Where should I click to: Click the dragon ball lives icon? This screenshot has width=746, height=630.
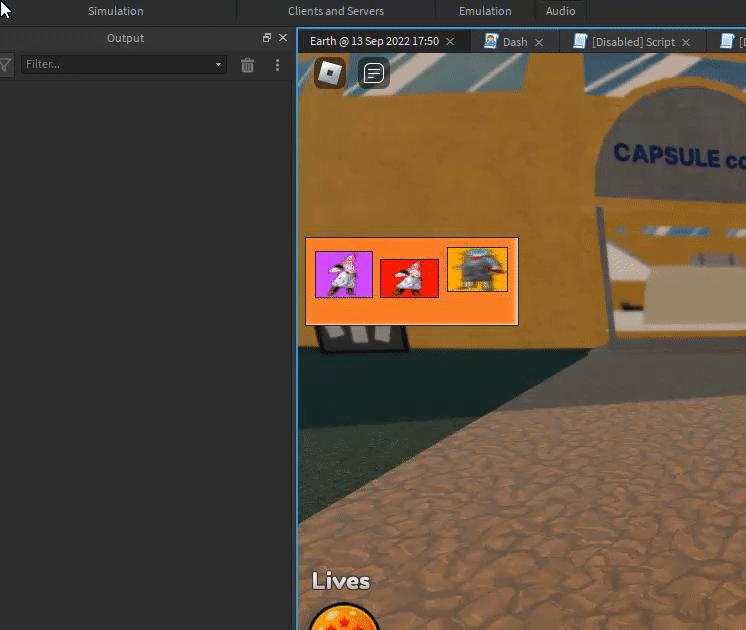point(344,617)
